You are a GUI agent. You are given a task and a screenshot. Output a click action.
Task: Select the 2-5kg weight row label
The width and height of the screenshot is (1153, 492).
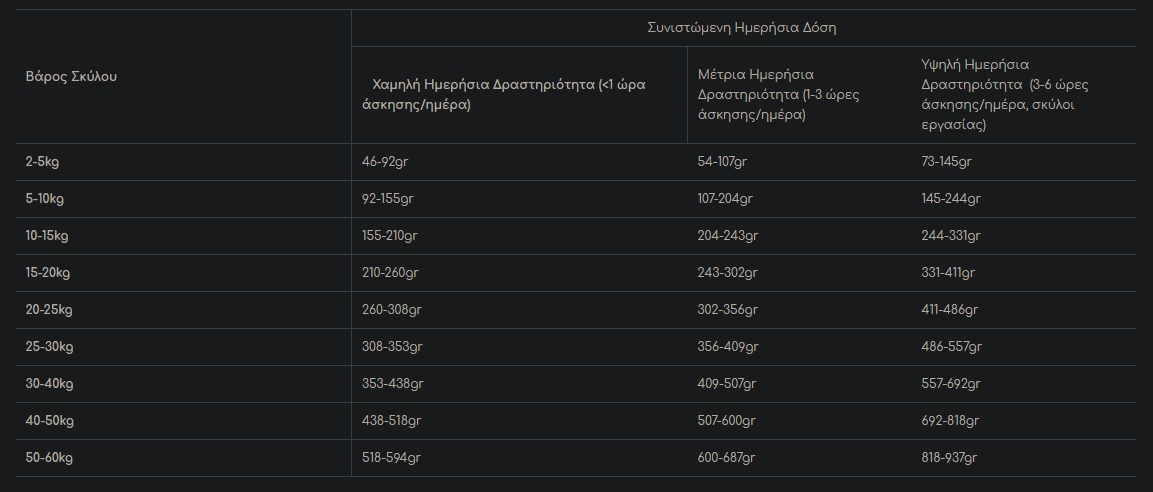(x=43, y=162)
